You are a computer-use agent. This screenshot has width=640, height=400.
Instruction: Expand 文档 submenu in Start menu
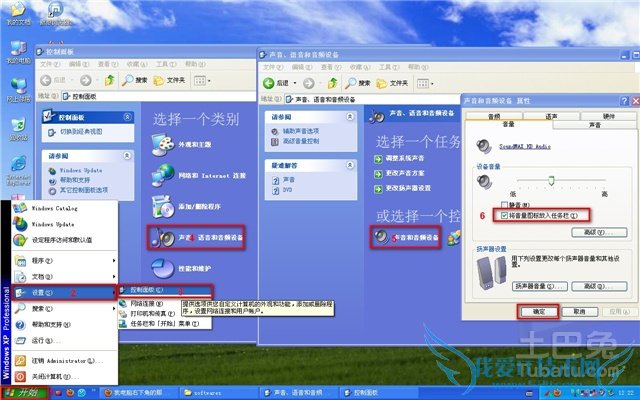(64, 277)
